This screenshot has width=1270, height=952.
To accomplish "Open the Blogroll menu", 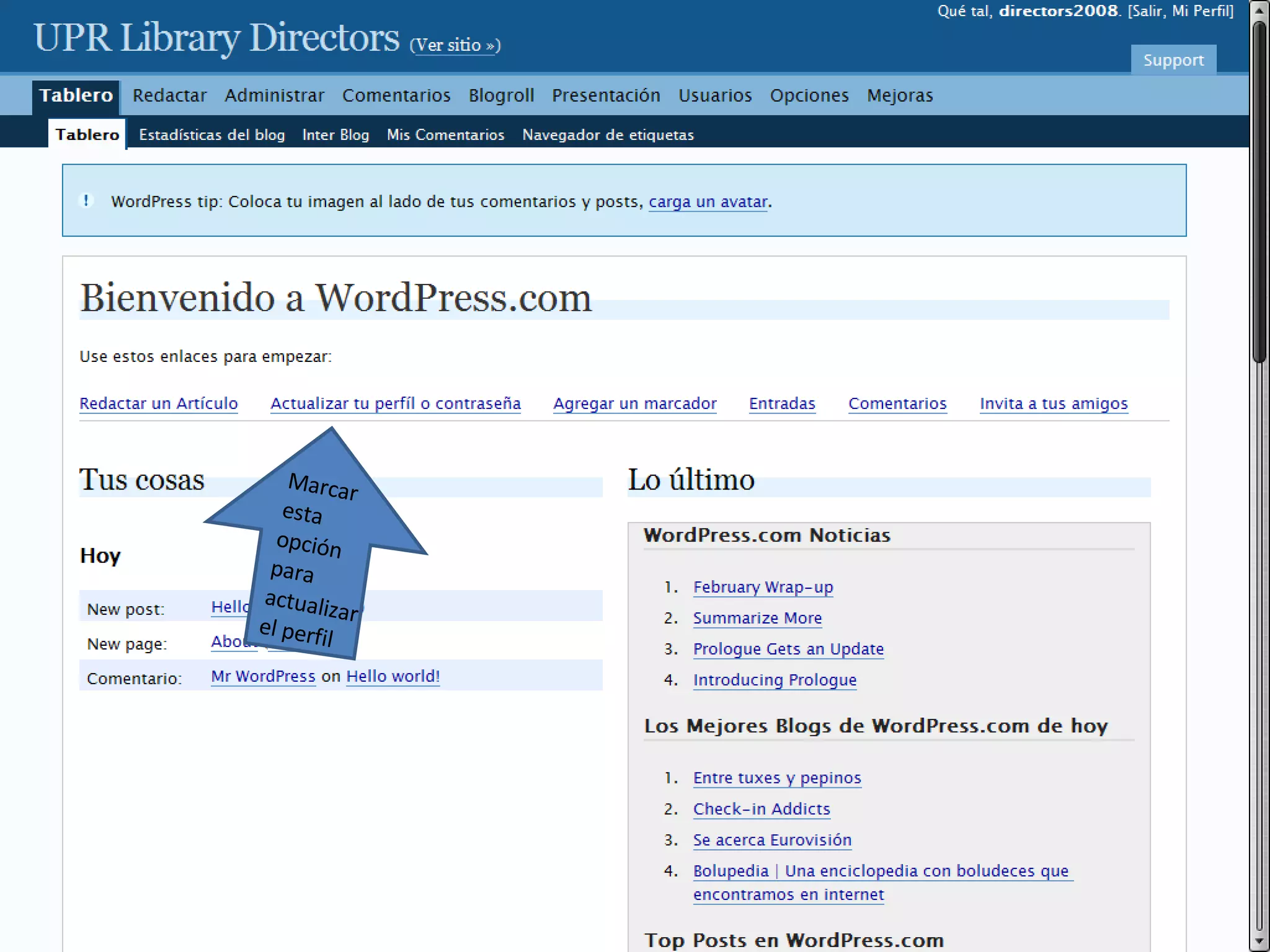I will tap(501, 95).
